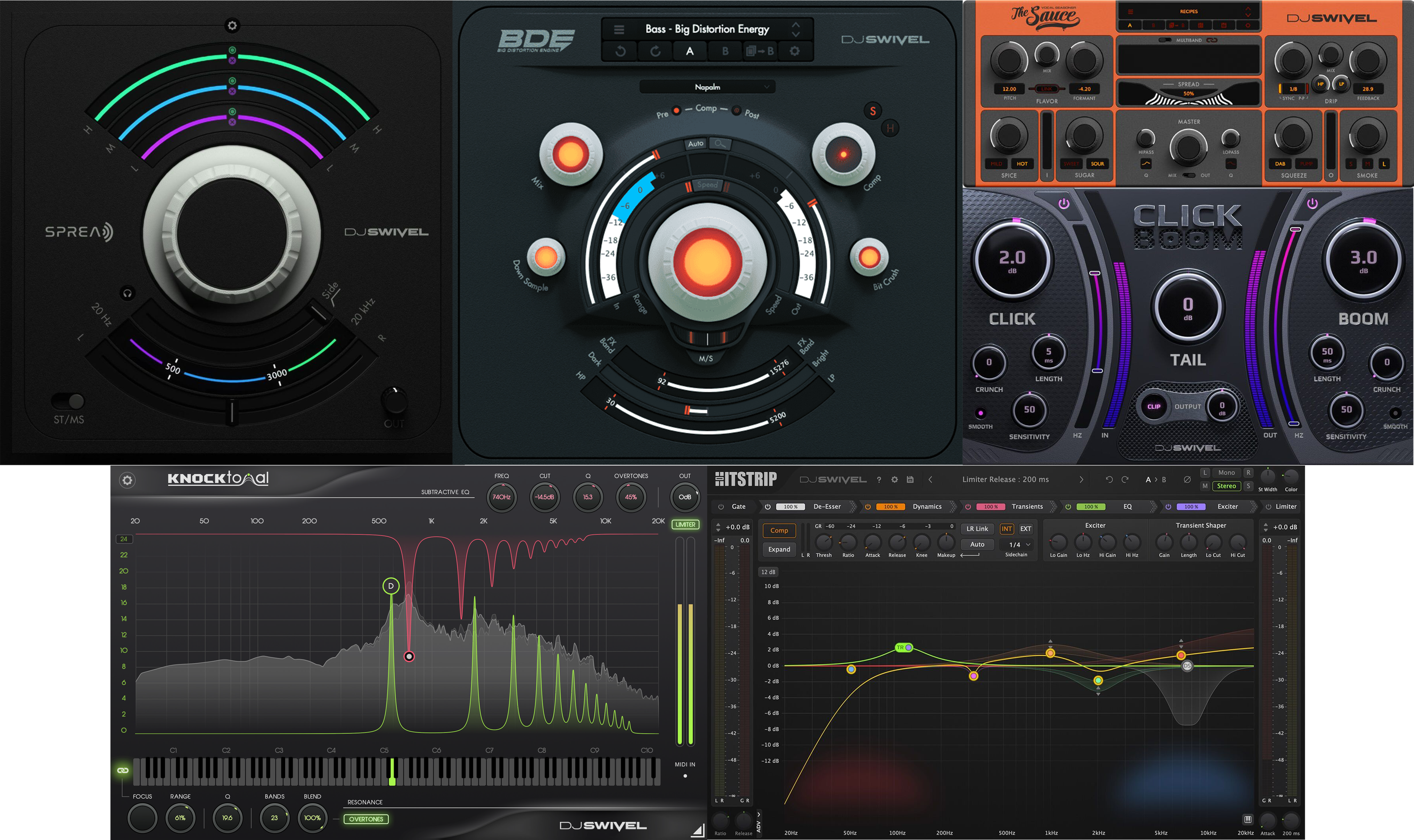Image resolution: width=1414 pixels, height=840 pixels.
Task: Switch to the Transients section in HITSTRIP
Action: (x=1027, y=507)
